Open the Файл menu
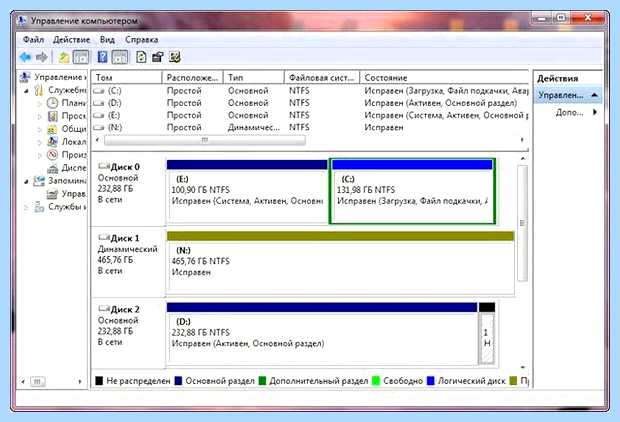Viewport: 620px width, 422px height. [33, 40]
